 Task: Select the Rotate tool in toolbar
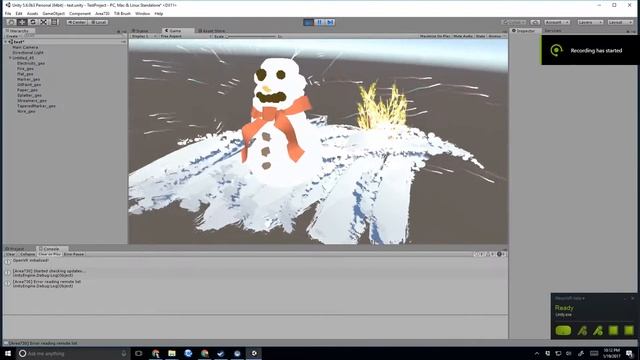pos(33,22)
